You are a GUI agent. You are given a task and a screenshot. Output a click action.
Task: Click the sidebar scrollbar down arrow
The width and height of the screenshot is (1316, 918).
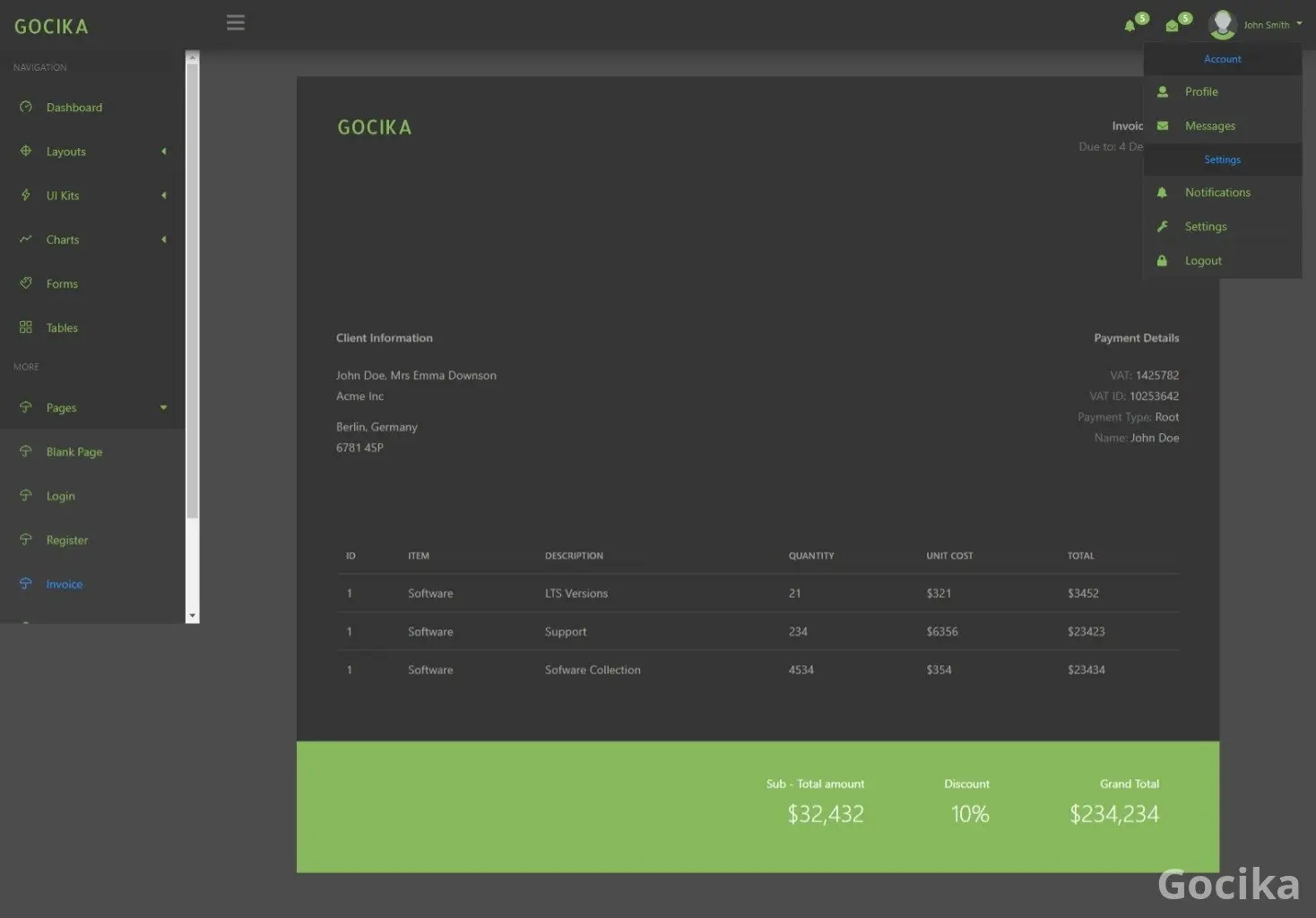(192, 616)
